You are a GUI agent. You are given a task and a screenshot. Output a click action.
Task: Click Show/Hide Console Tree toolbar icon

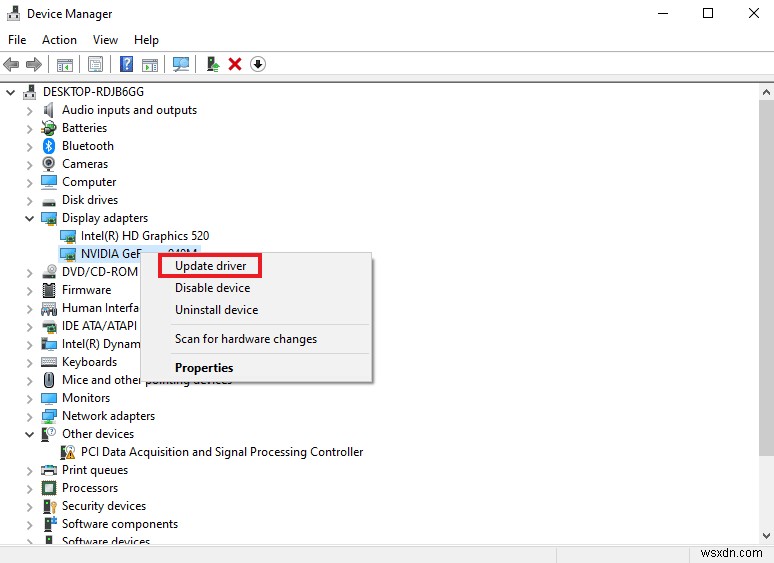(x=65, y=64)
